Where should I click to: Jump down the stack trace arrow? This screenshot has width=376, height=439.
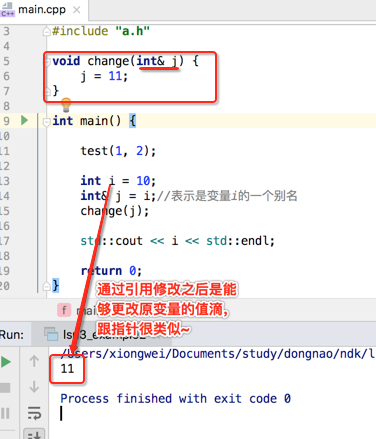tap(34, 387)
